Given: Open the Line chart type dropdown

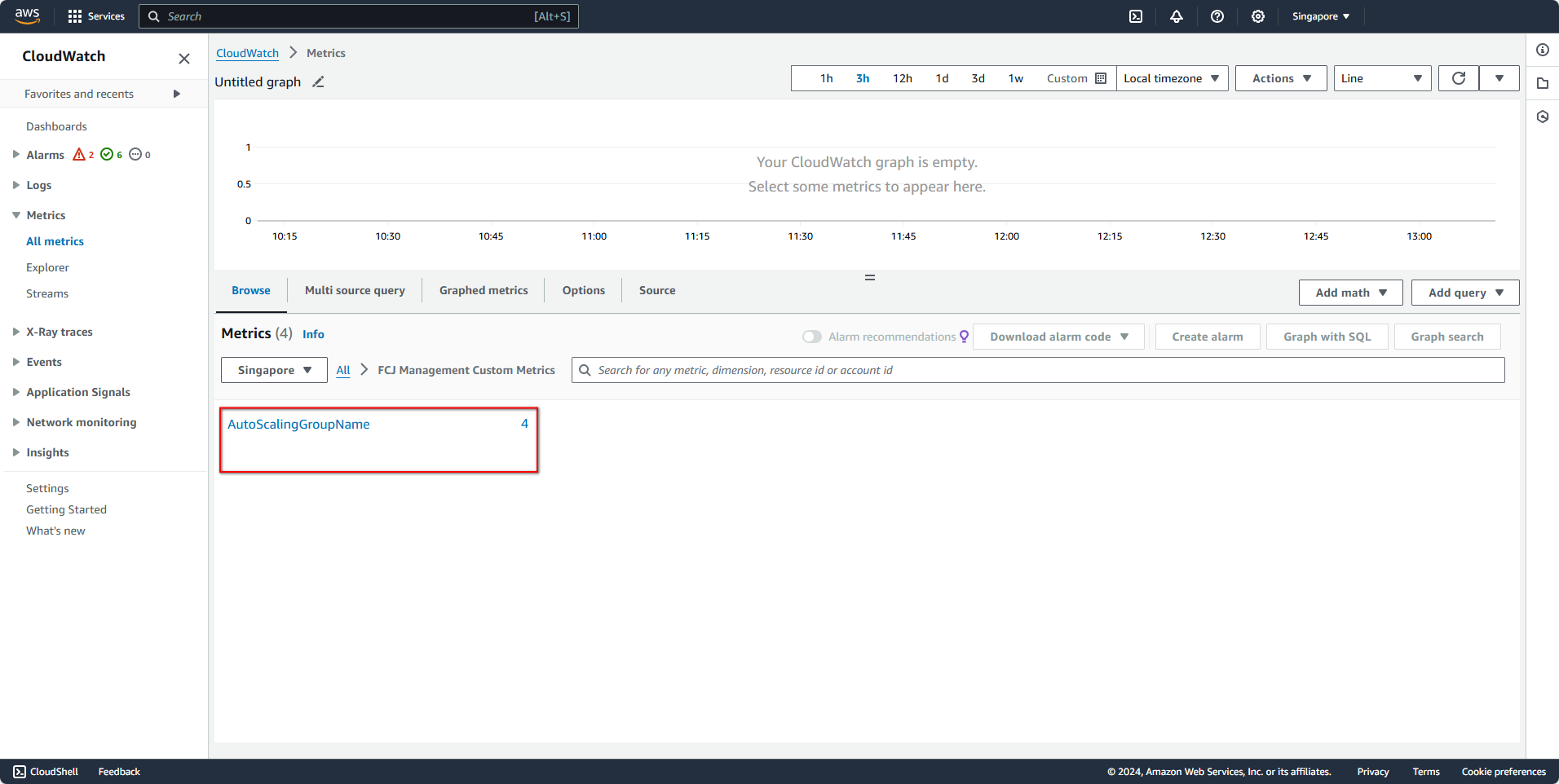Looking at the screenshot, I should (x=1381, y=78).
